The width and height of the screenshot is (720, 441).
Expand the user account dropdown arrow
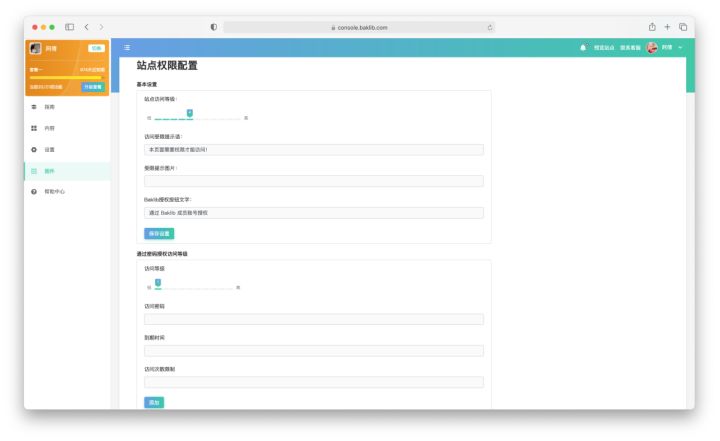[x=680, y=47]
